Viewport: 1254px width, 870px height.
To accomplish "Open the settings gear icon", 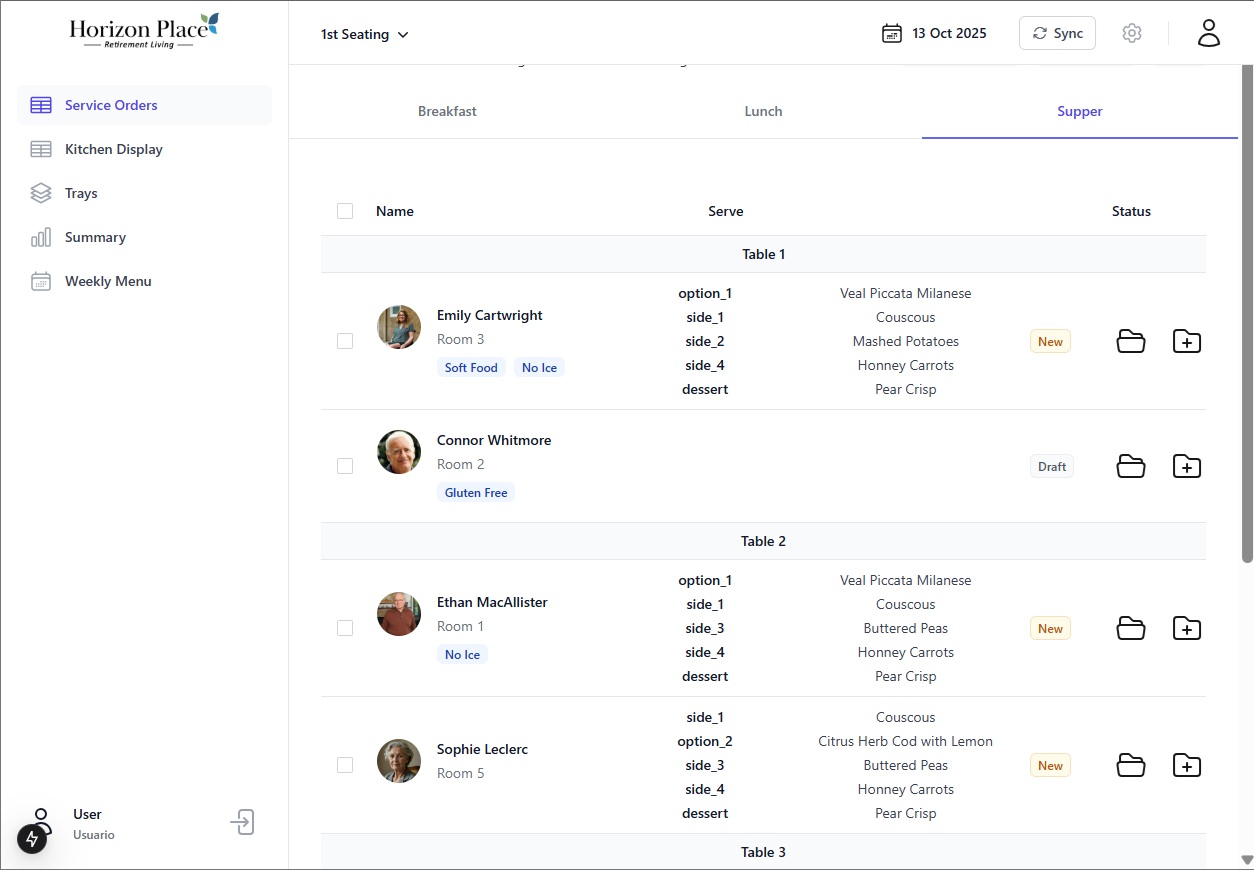I will 1131,33.
